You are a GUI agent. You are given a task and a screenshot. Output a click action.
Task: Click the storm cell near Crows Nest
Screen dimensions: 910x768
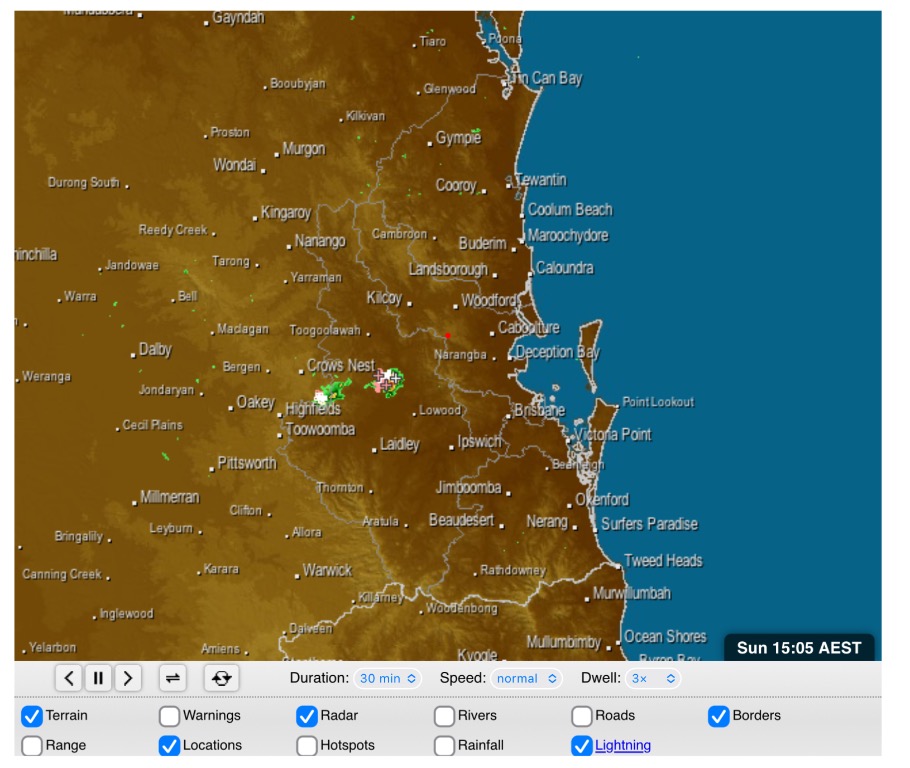point(386,380)
